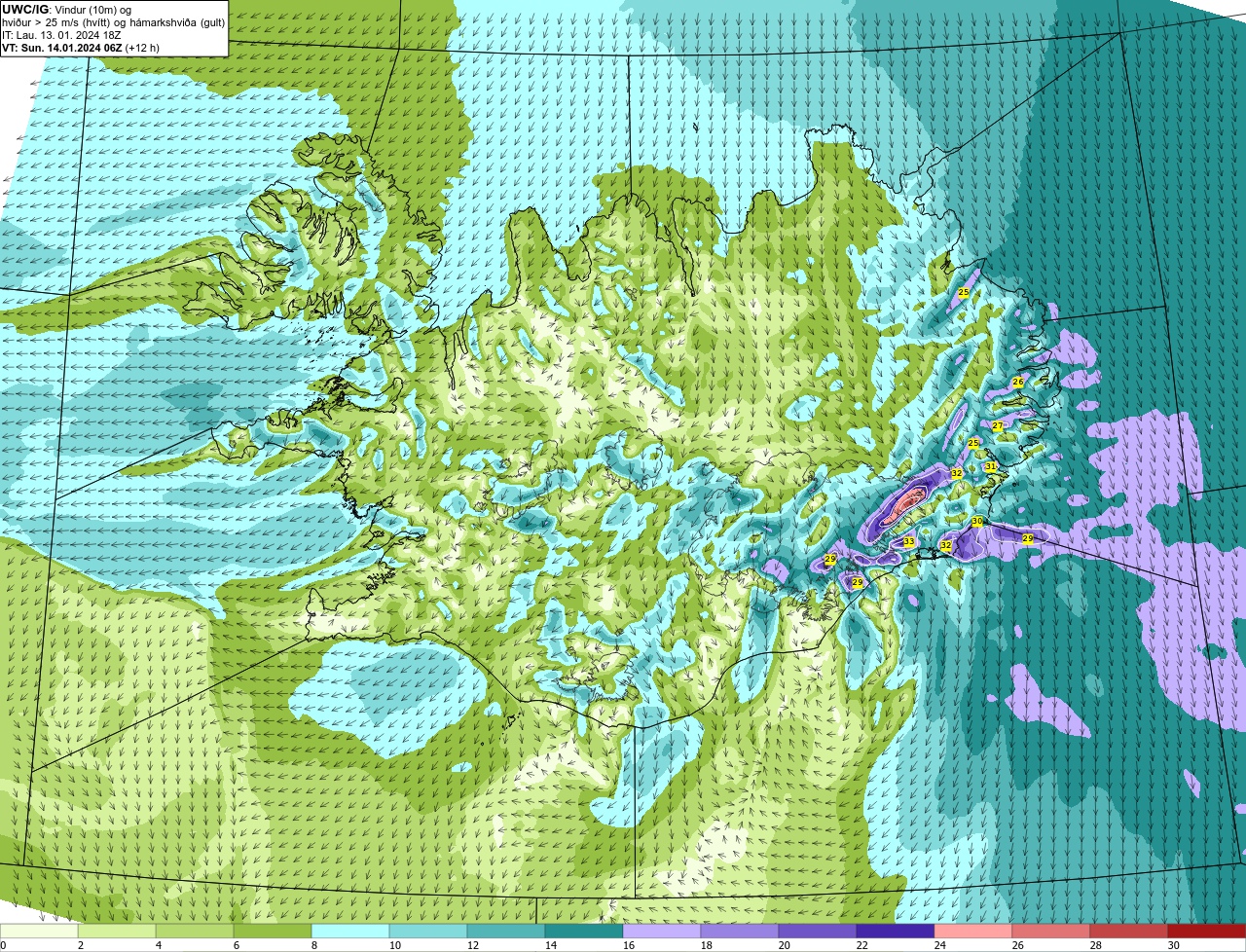Click the color scale tick label 16
The image size is (1246, 952).
point(629,945)
